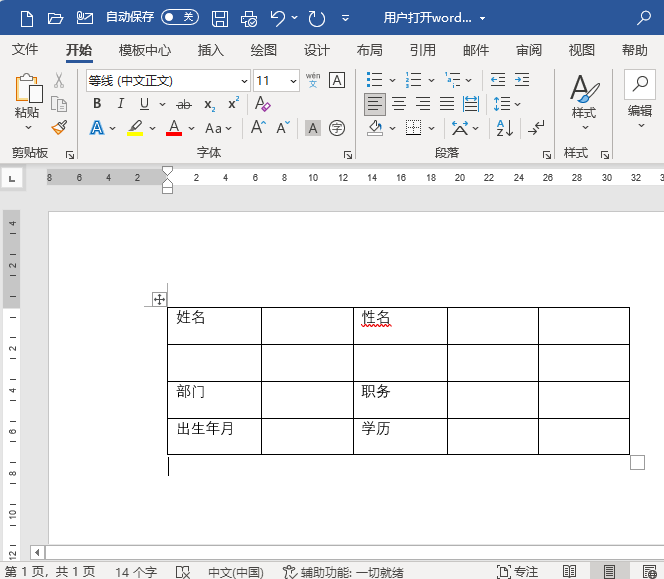This screenshot has height=579, width=664.
Task: Click the 14 个字 word count
Action: (136, 572)
